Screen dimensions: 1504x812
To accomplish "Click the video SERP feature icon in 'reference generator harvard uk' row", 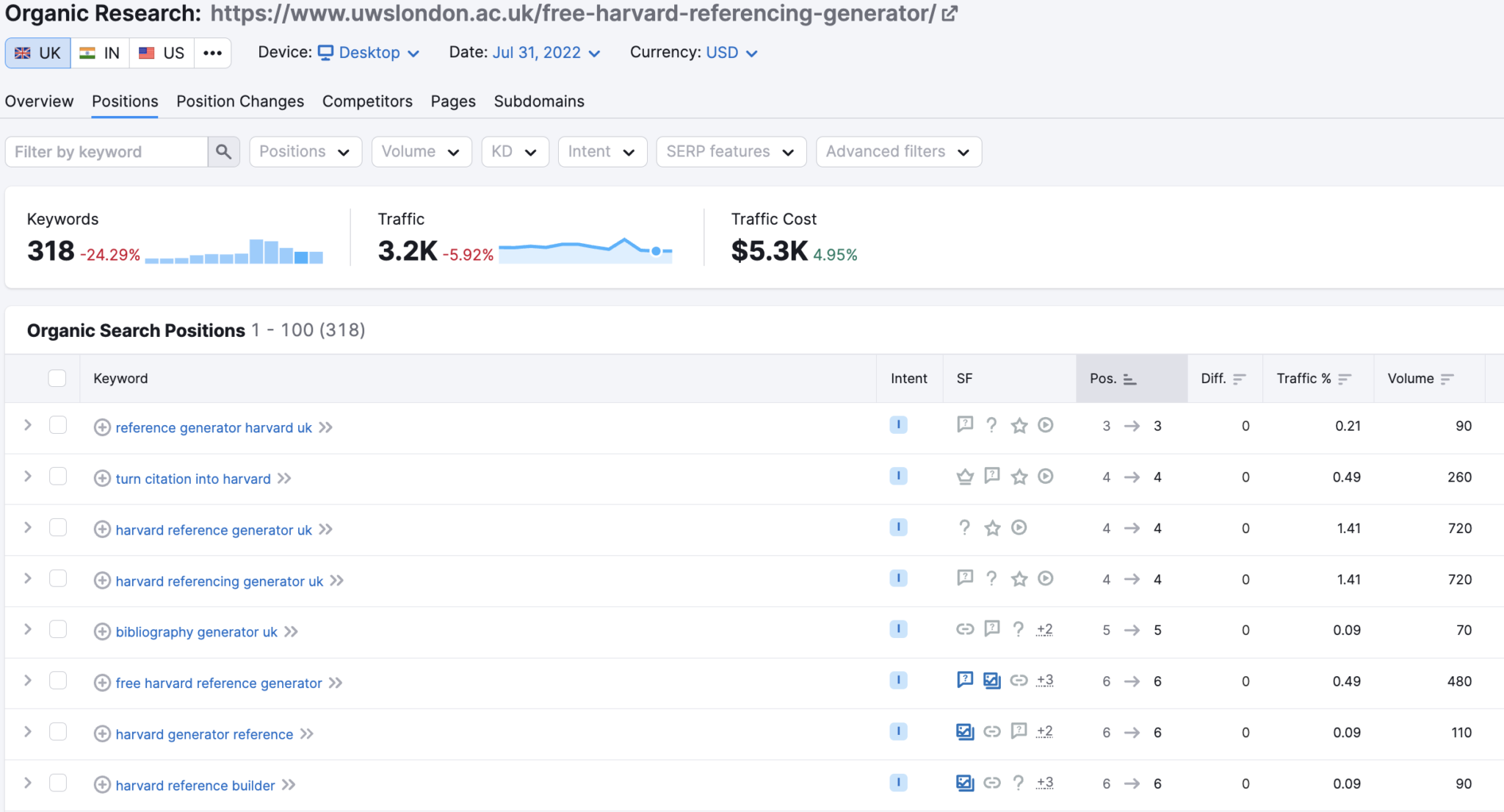I will 1046,425.
